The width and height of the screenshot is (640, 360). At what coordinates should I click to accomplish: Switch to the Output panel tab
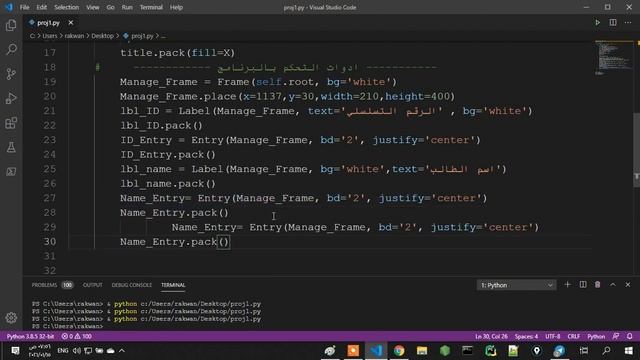click(x=93, y=285)
